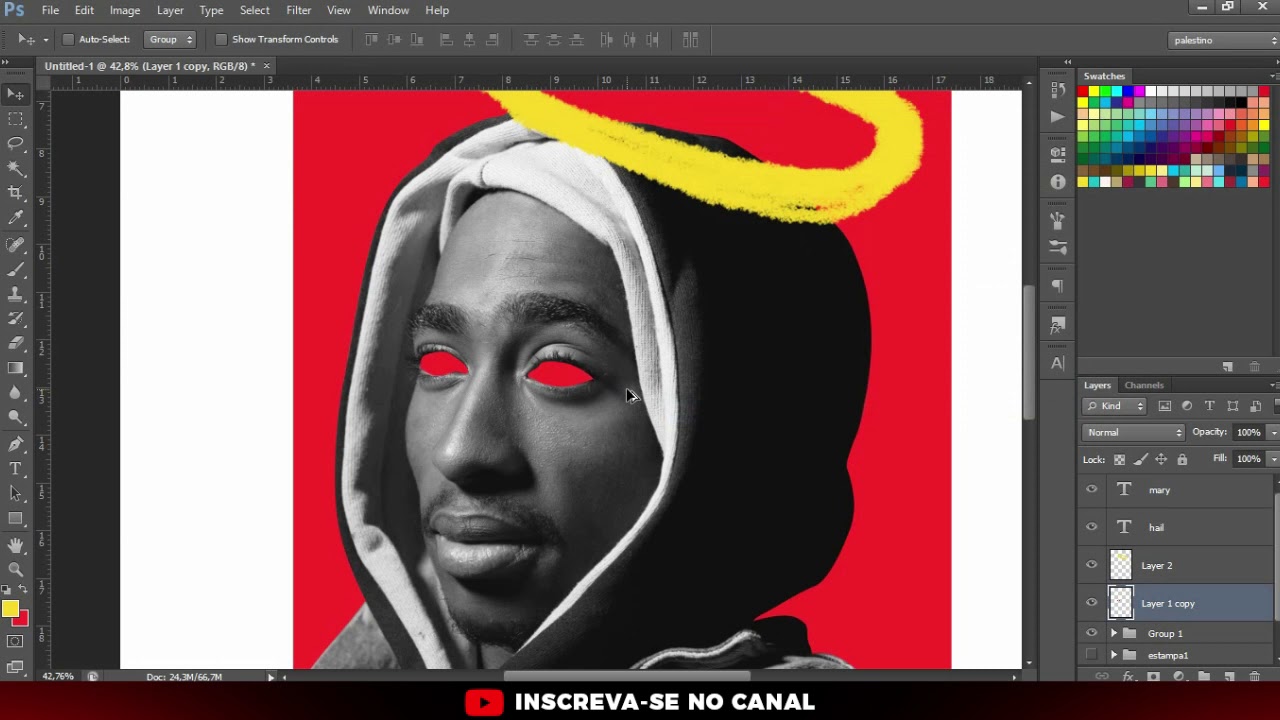Lock all padlock icon in Layers
1280x720 pixels.
1182,459
